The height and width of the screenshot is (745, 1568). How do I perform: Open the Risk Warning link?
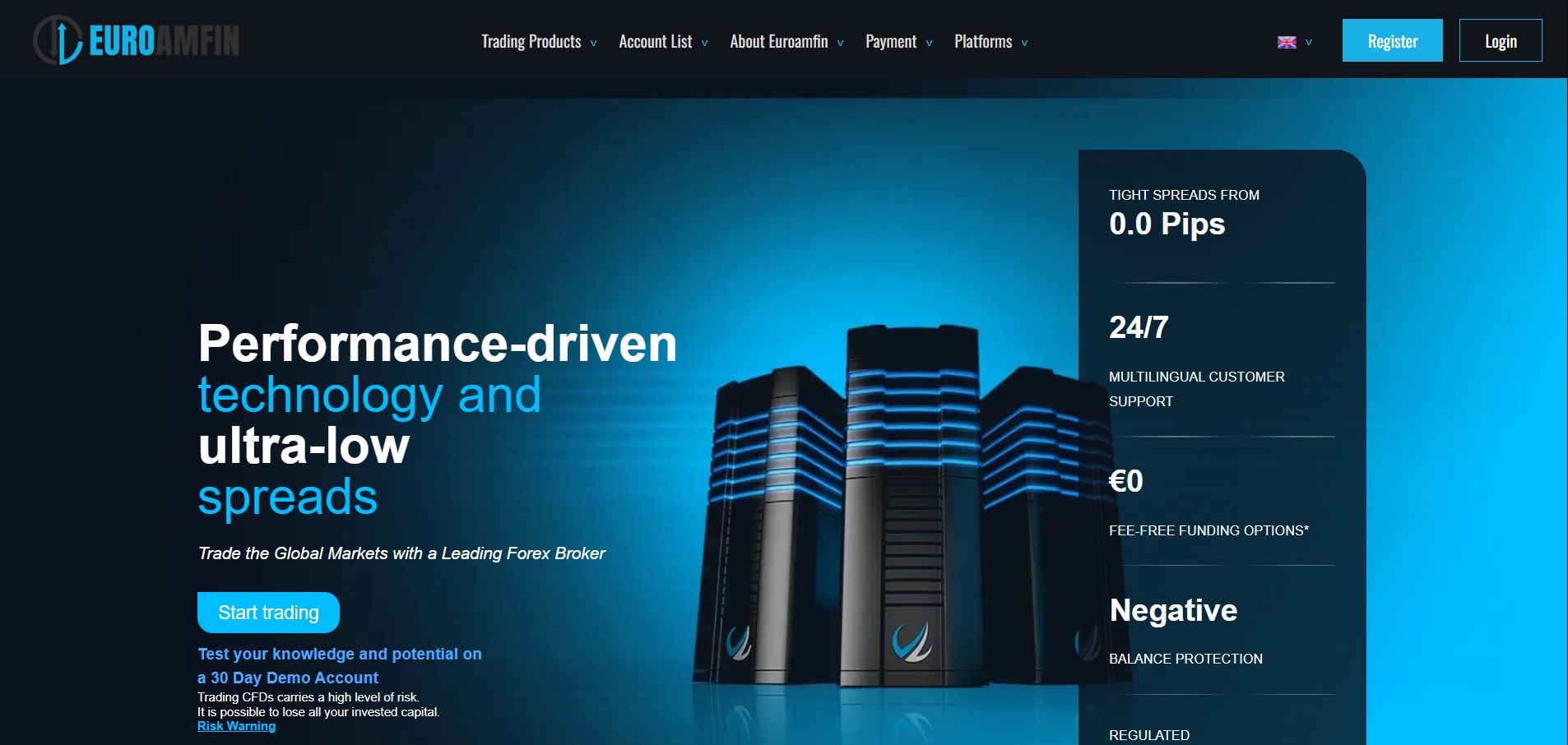[236, 726]
